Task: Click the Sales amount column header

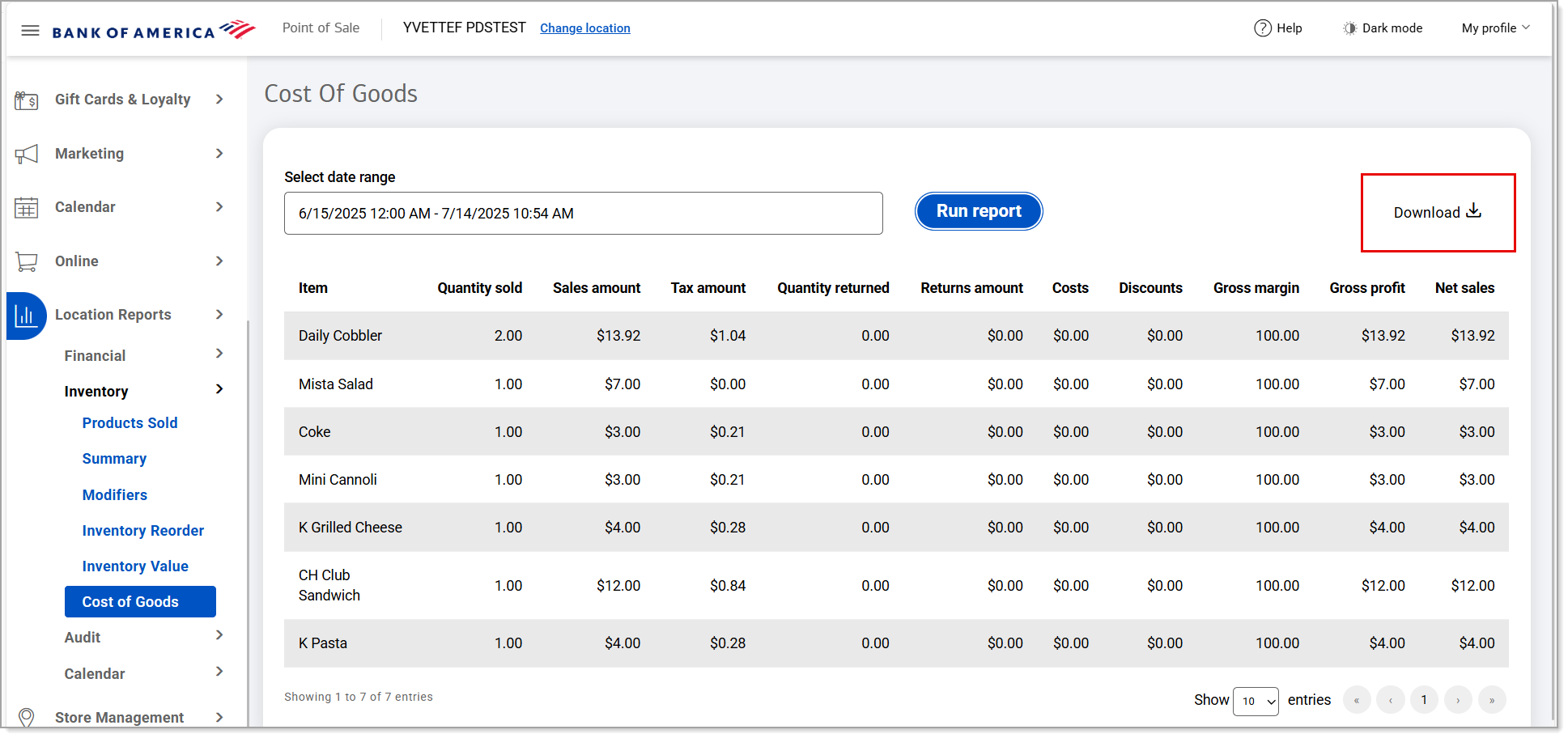Action: (597, 288)
